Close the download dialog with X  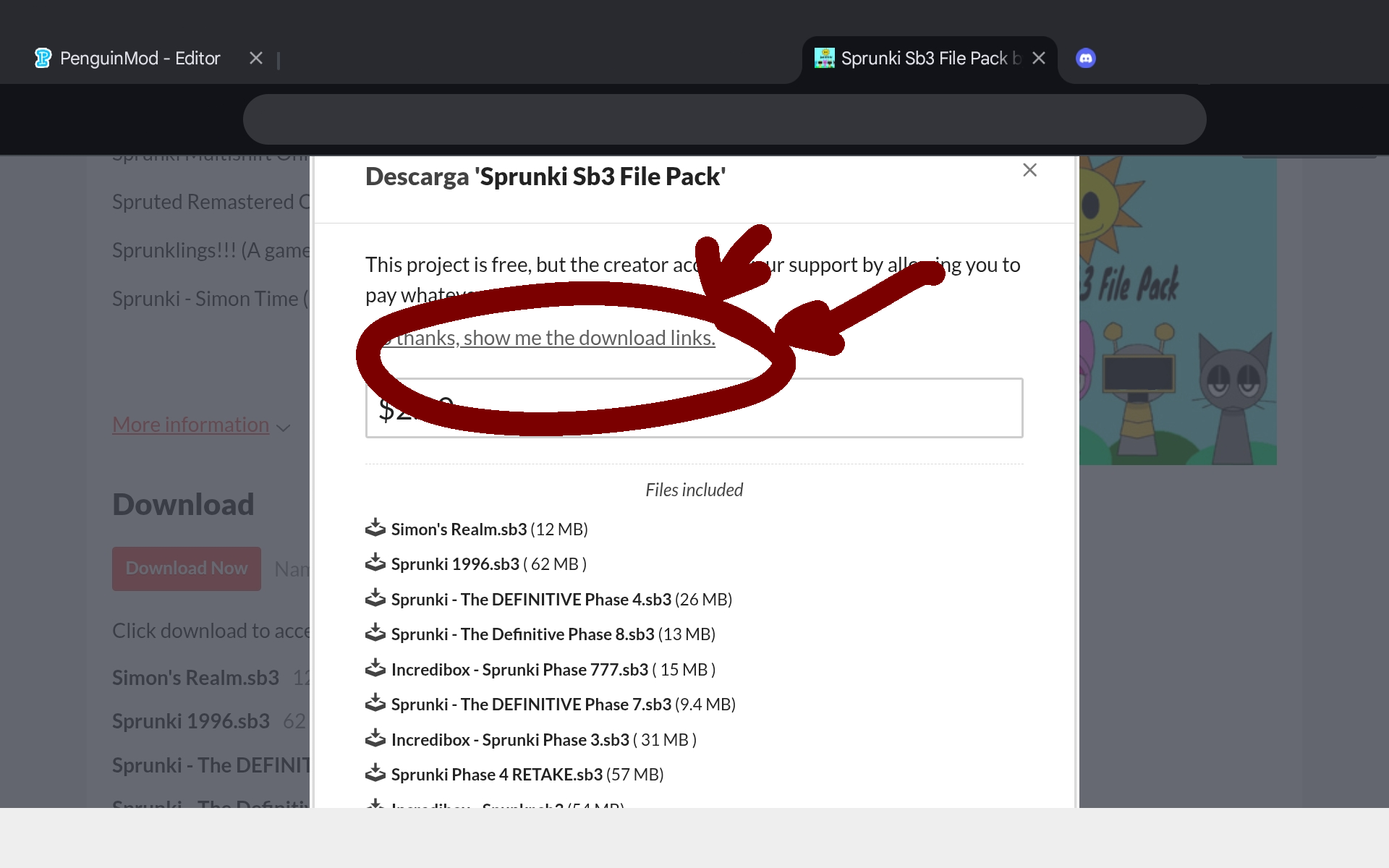pyautogui.click(x=1029, y=170)
